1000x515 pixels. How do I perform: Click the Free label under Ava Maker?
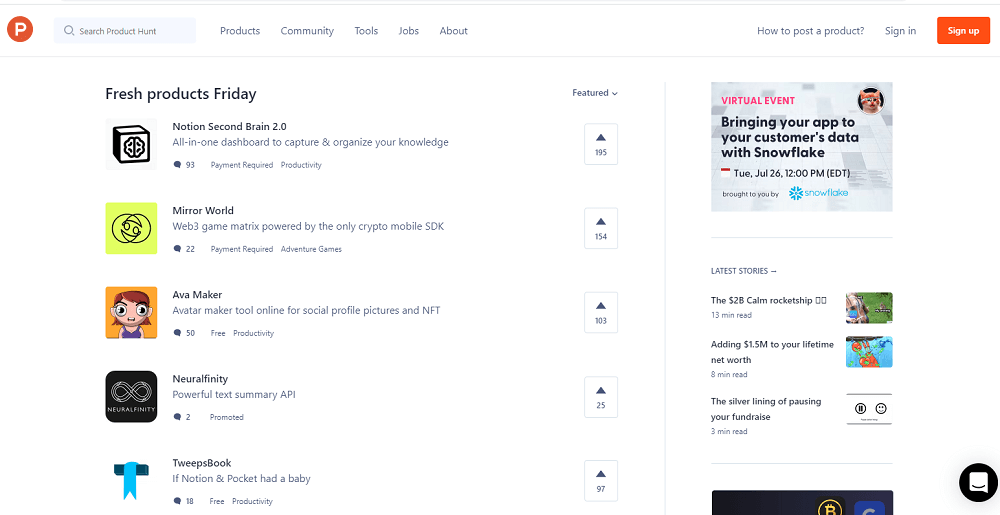click(218, 333)
